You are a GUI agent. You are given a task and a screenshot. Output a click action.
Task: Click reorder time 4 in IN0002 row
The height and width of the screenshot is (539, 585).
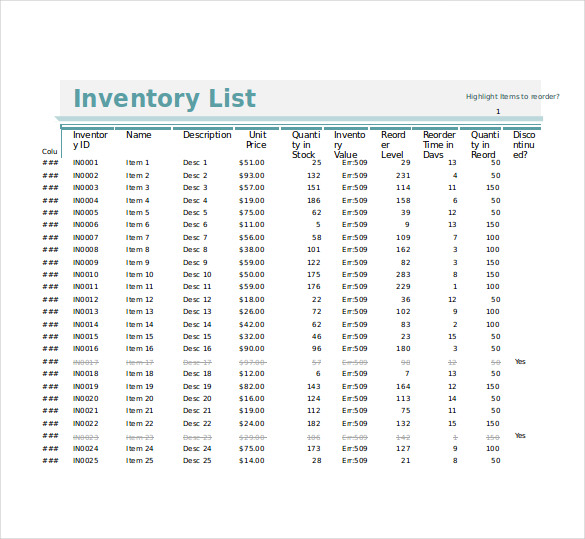(x=455, y=176)
